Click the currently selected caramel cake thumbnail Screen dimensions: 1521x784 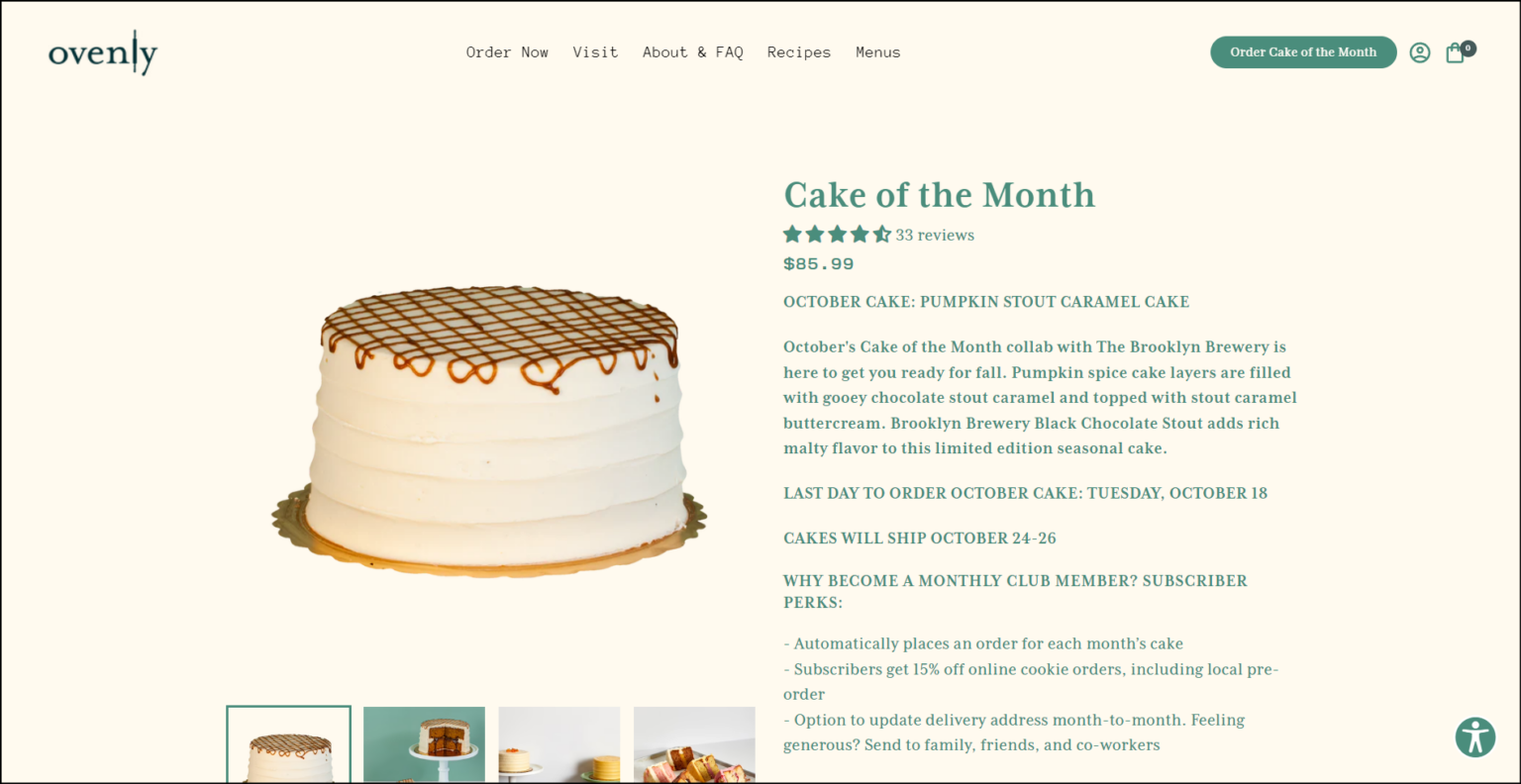[x=288, y=744]
